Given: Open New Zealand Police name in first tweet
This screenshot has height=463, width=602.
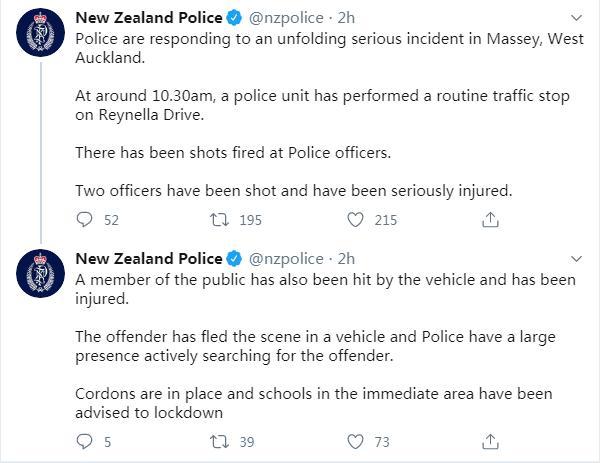Looking at the screenshot, I should [149, 18].
